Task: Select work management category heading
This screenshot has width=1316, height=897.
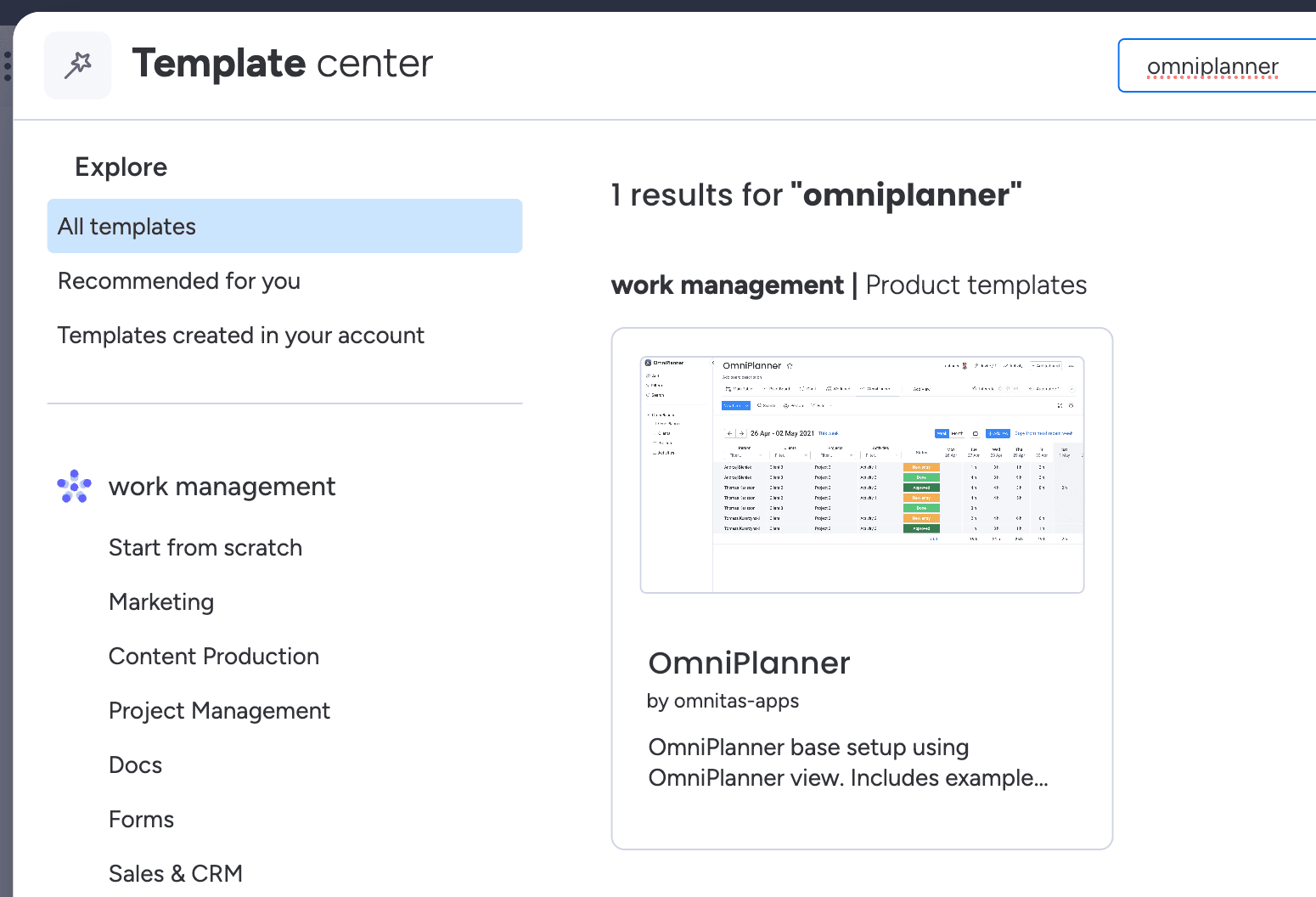Action: click(222, 487)
